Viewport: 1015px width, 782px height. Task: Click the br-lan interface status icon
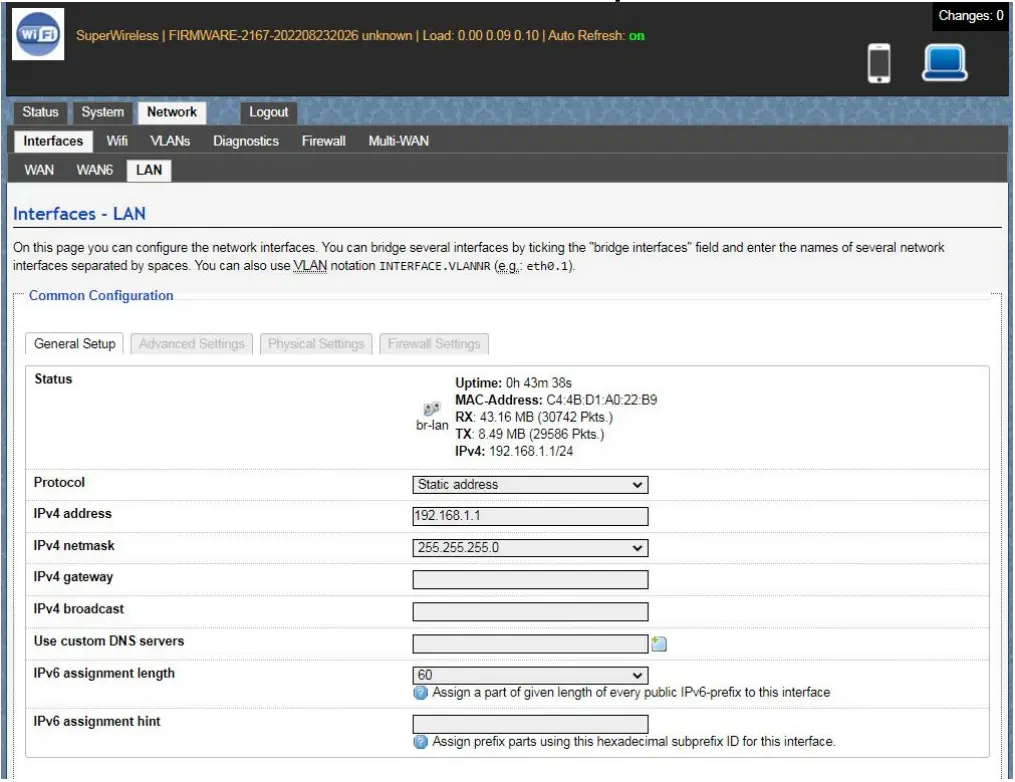click(x=432, y=409)
